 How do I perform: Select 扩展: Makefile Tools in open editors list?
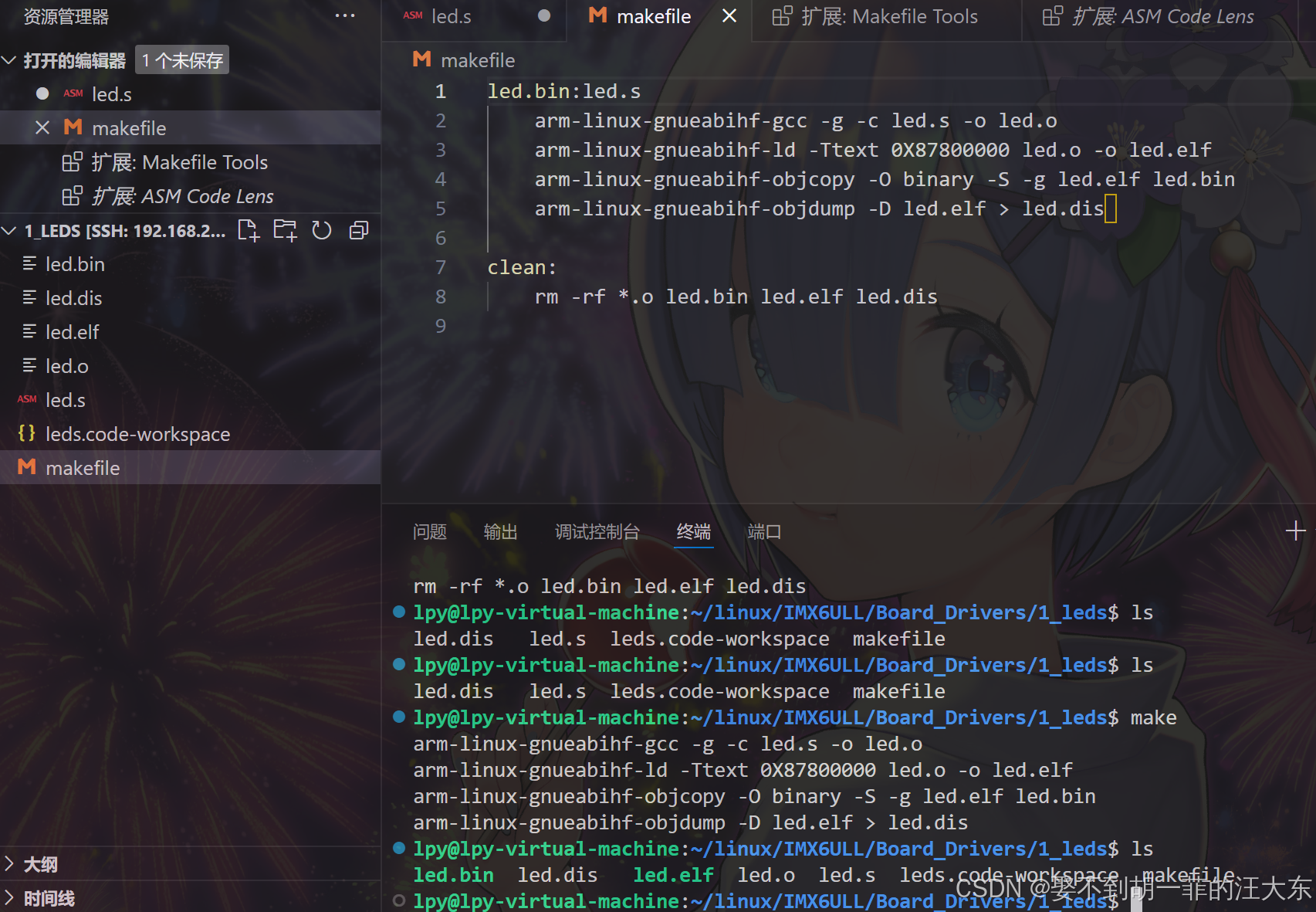tap(191, 161)
